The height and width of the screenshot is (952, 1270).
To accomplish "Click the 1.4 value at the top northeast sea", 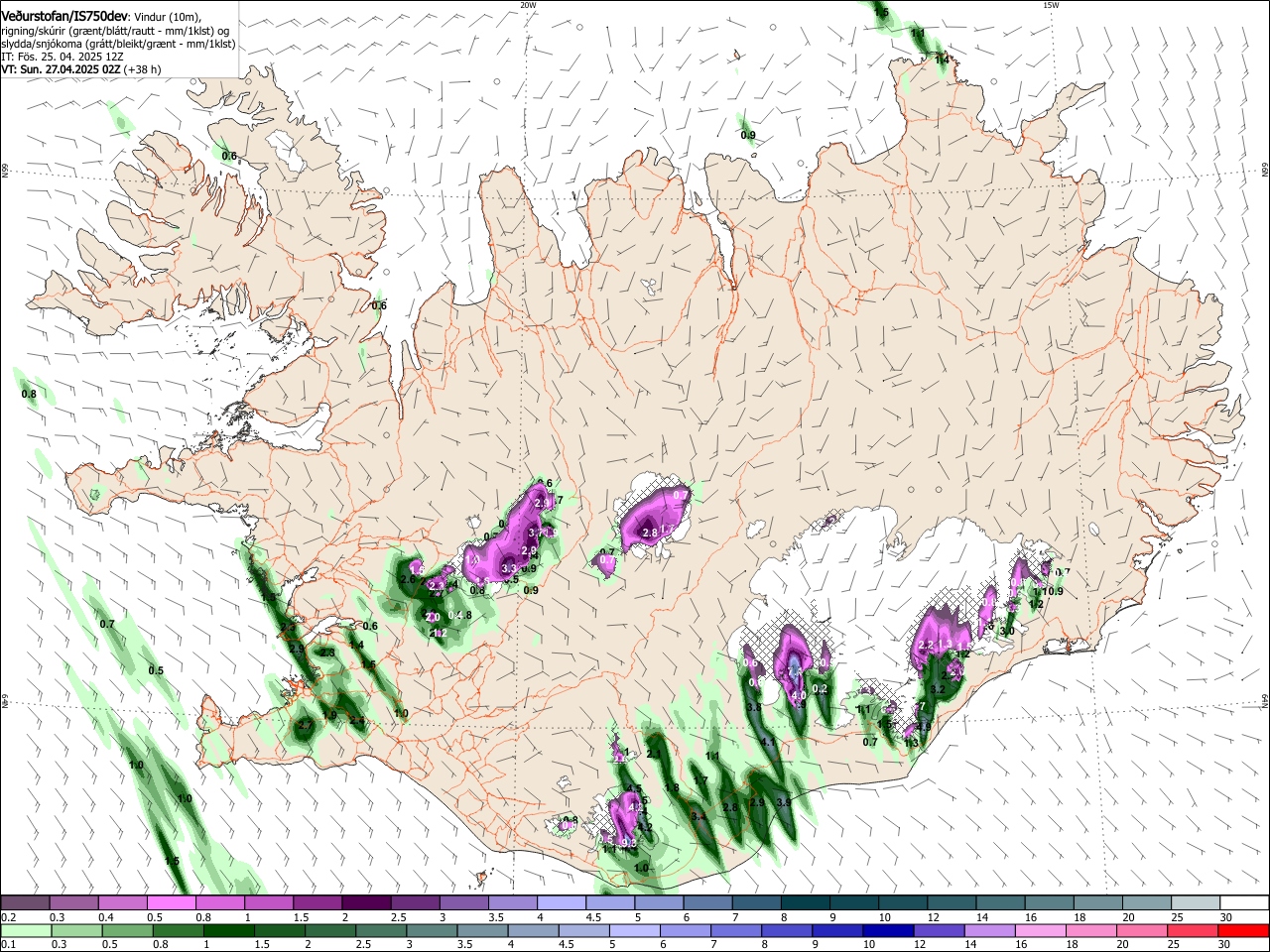I will coord(942,60).
